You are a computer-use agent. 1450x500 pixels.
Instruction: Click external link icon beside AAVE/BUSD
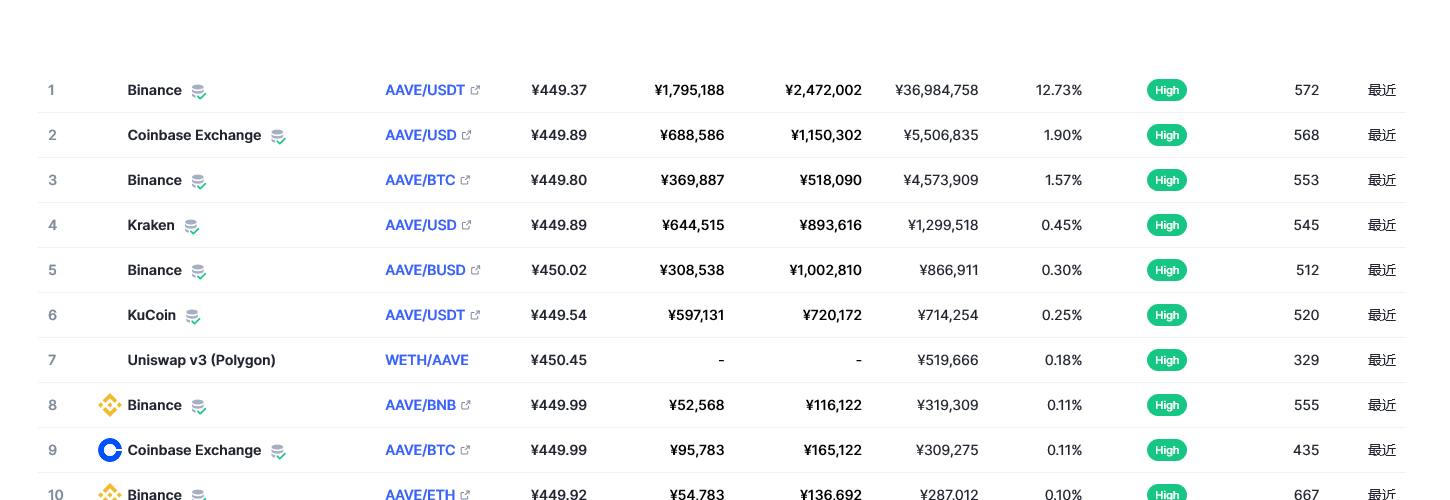[475, 270]
